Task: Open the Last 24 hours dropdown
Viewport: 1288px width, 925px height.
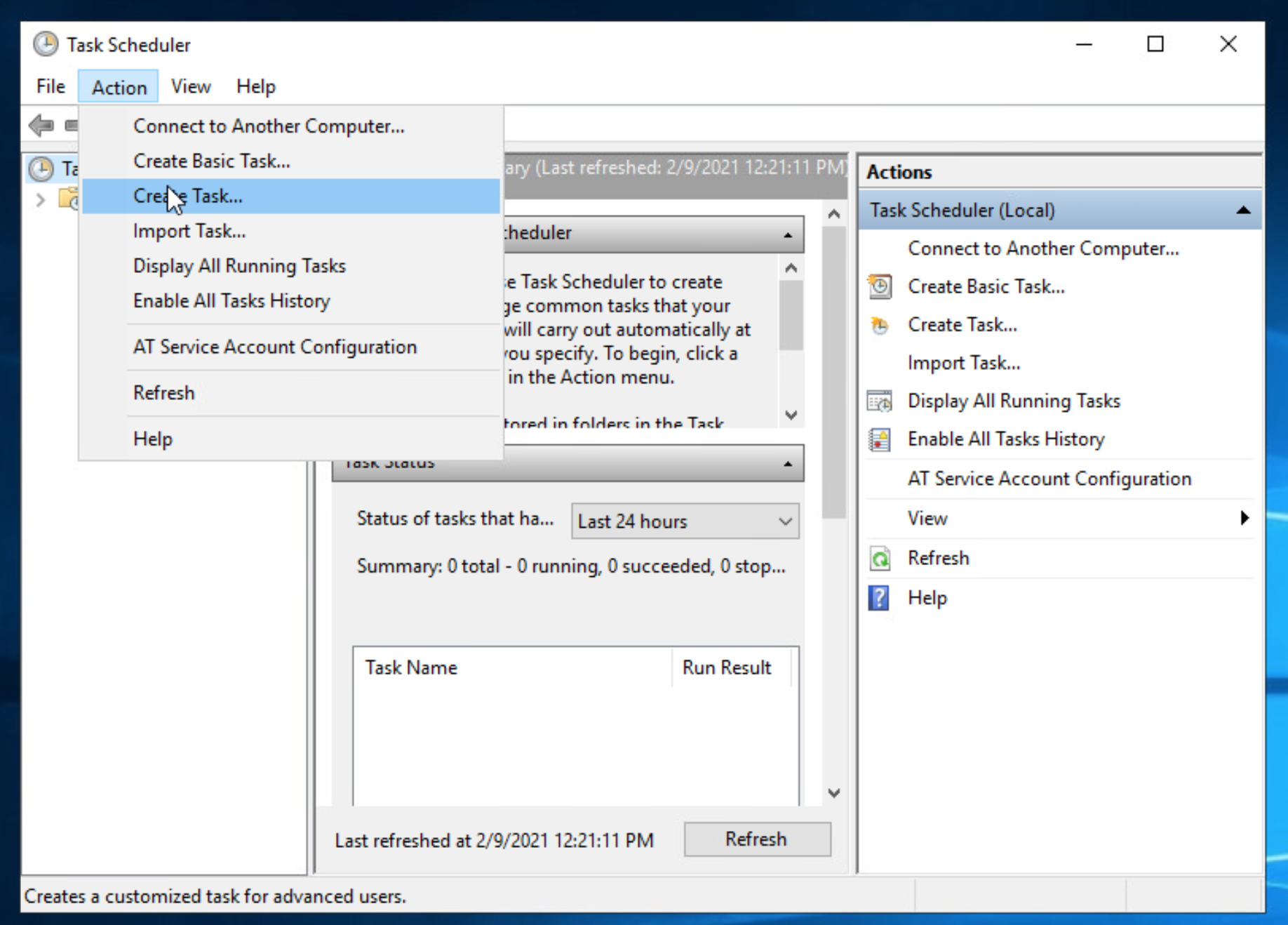Action: pyautogui.click(x=685, y=521)
